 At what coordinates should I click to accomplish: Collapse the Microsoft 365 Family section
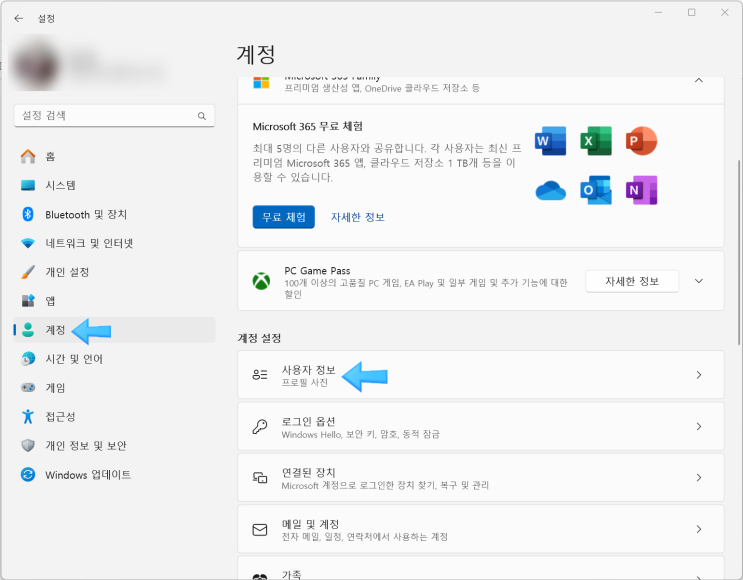[x=698, y=81]
